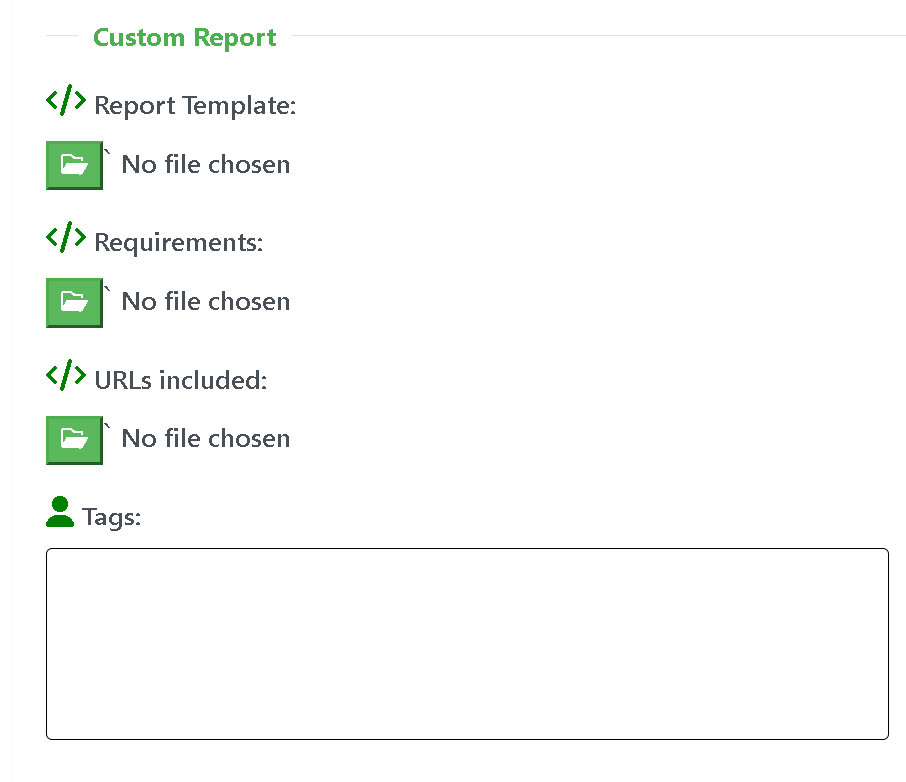Focus the Tags text area
The height and width of the screenshot is (782, 906).
467,643
